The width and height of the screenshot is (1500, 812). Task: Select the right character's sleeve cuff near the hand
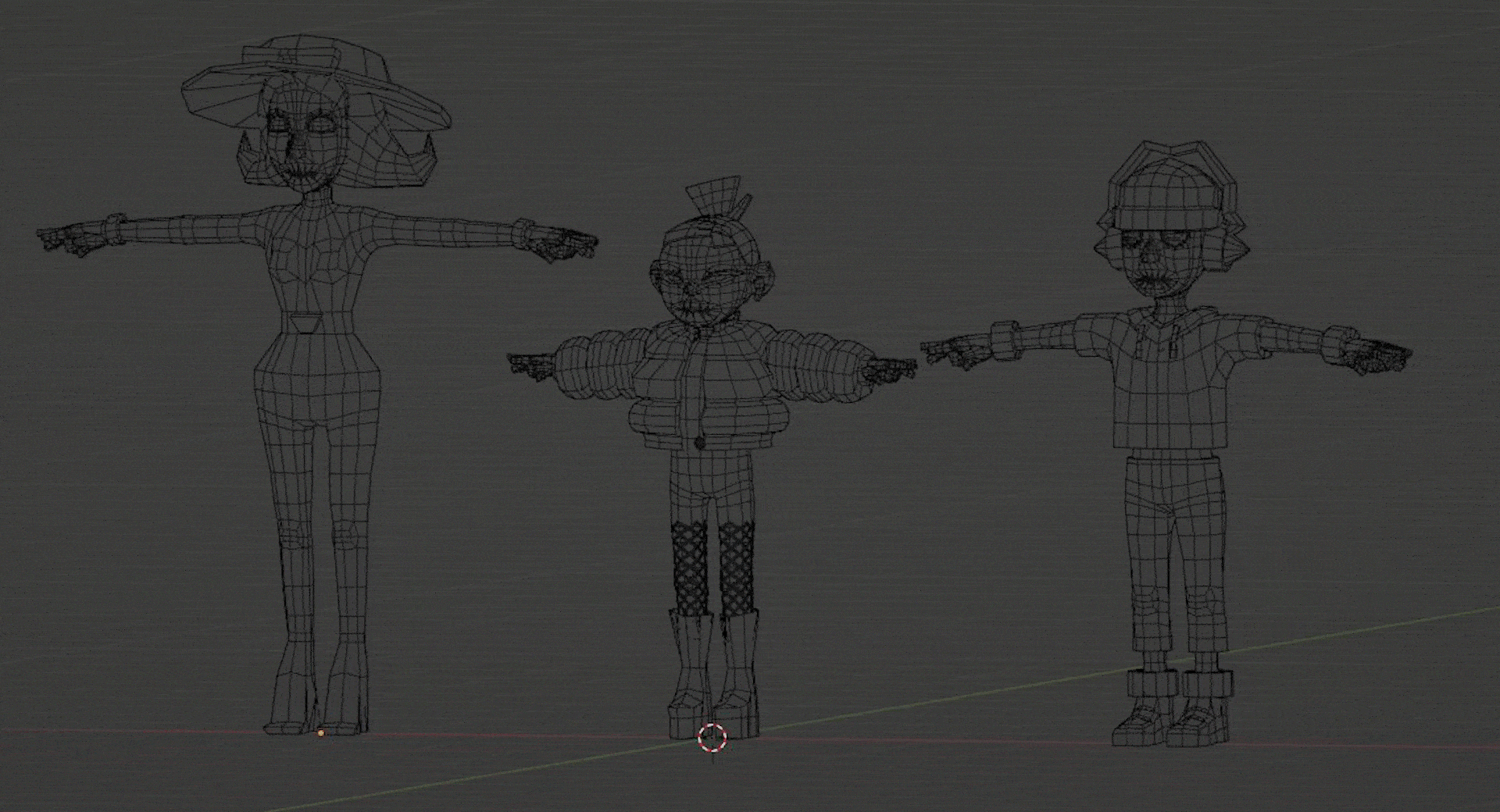(x=1003, y=342)
